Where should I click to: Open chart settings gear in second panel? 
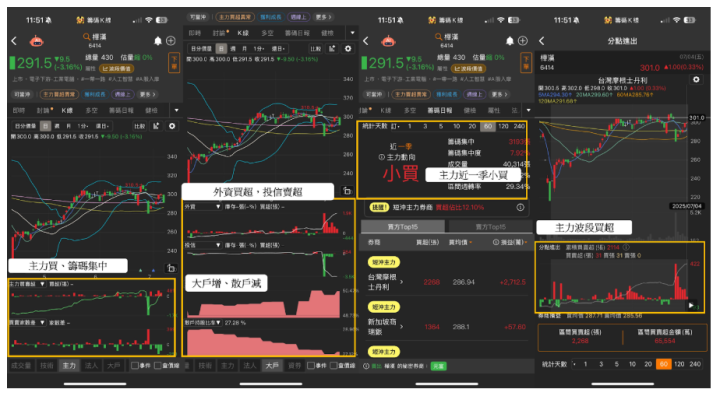click(348, 48)
